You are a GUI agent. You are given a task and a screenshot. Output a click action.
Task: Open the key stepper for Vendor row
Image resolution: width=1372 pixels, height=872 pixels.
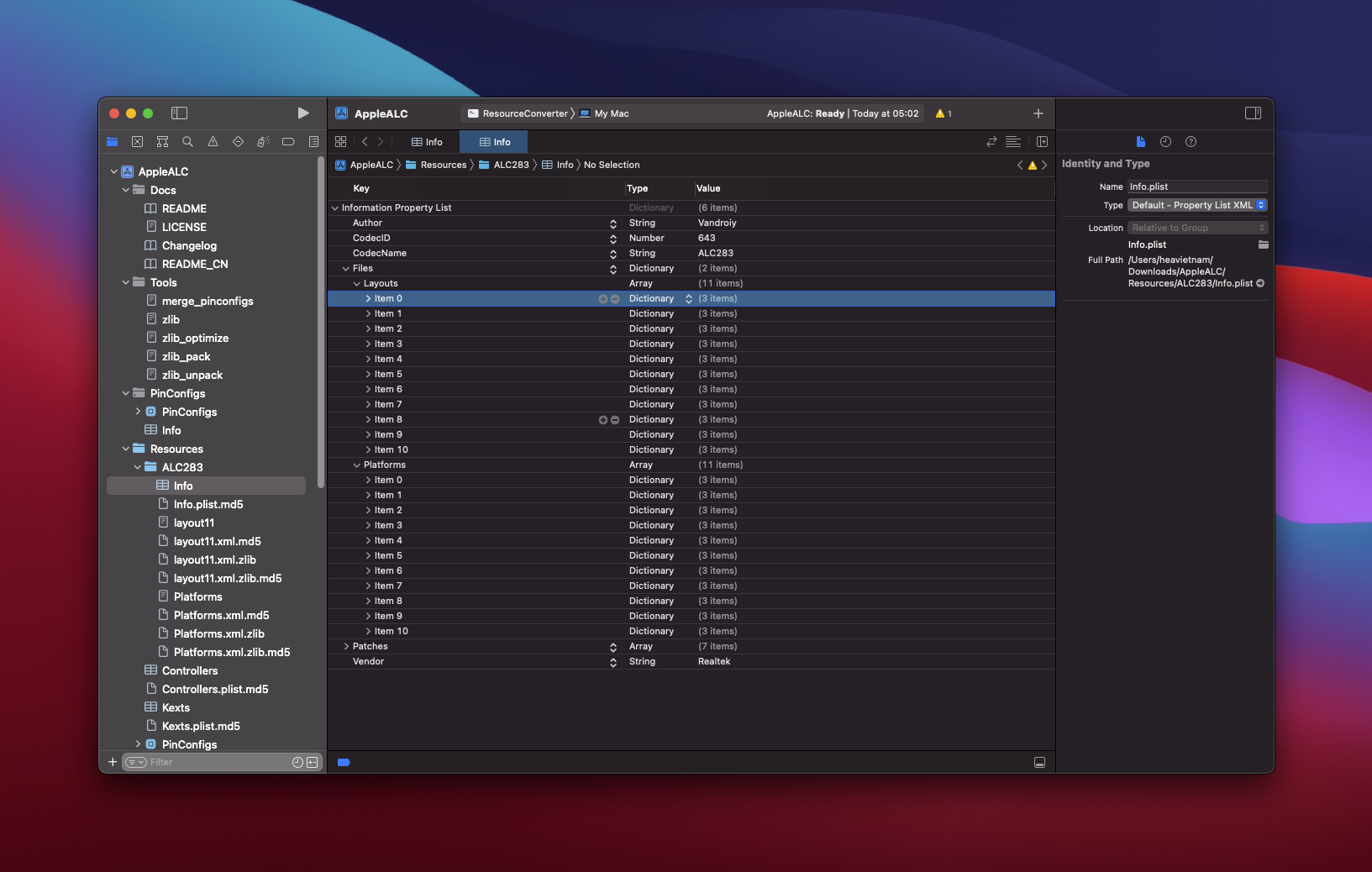(x=613, y=662)
